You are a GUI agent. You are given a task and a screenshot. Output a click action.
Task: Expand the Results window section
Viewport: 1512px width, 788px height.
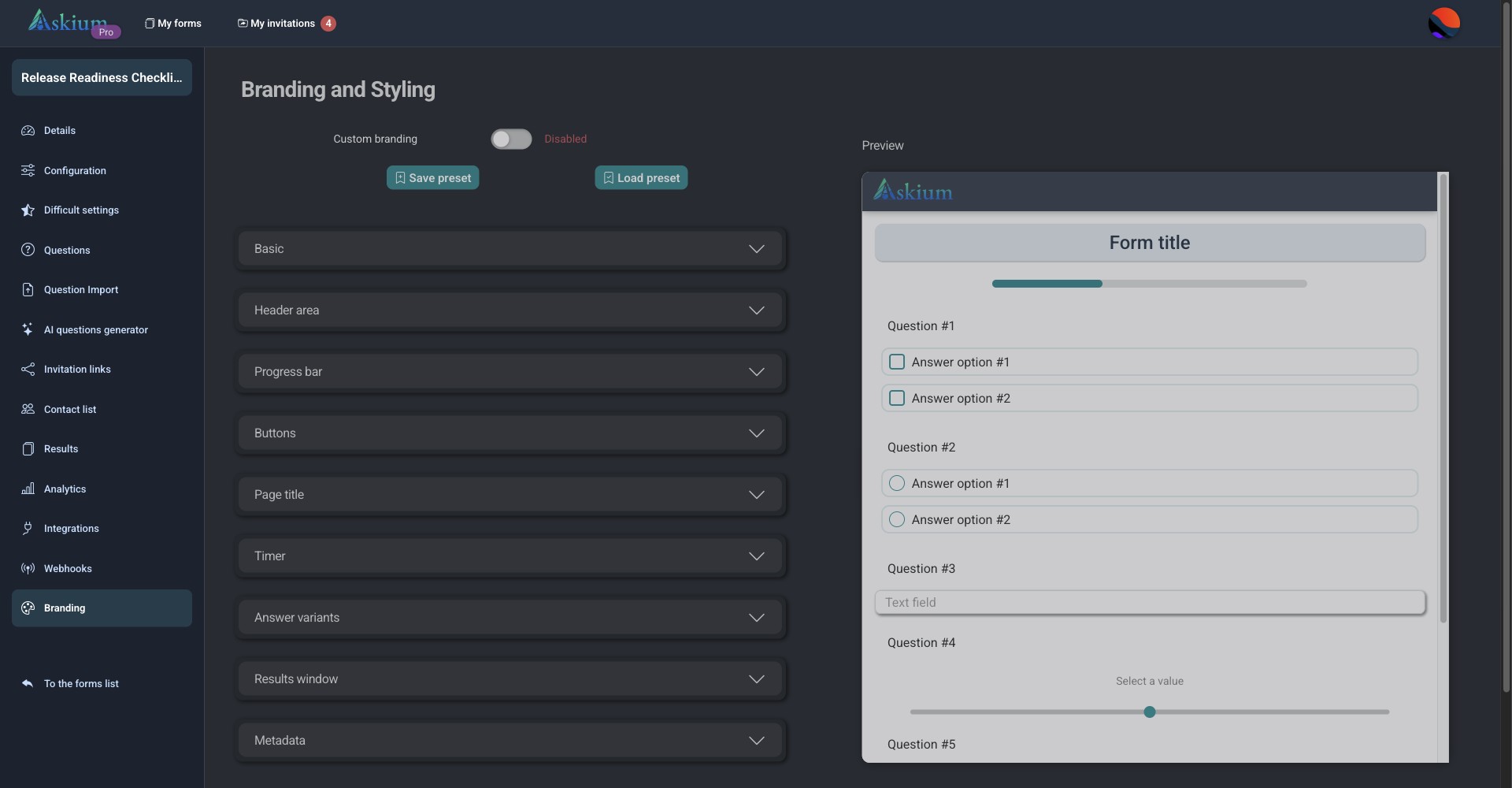tap(510, 679)
